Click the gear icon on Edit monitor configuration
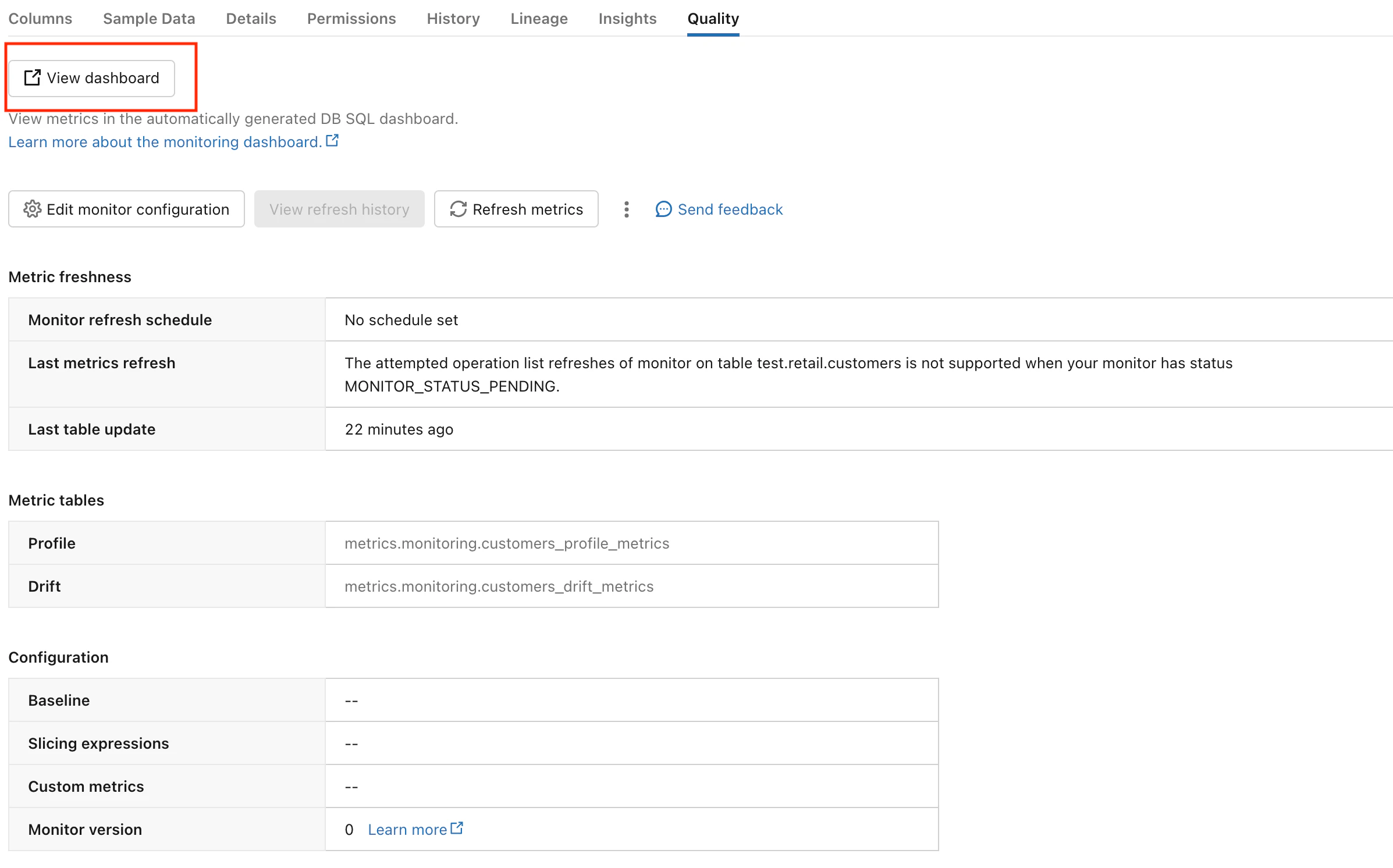The image size is (1393, 868). (32, 209)
